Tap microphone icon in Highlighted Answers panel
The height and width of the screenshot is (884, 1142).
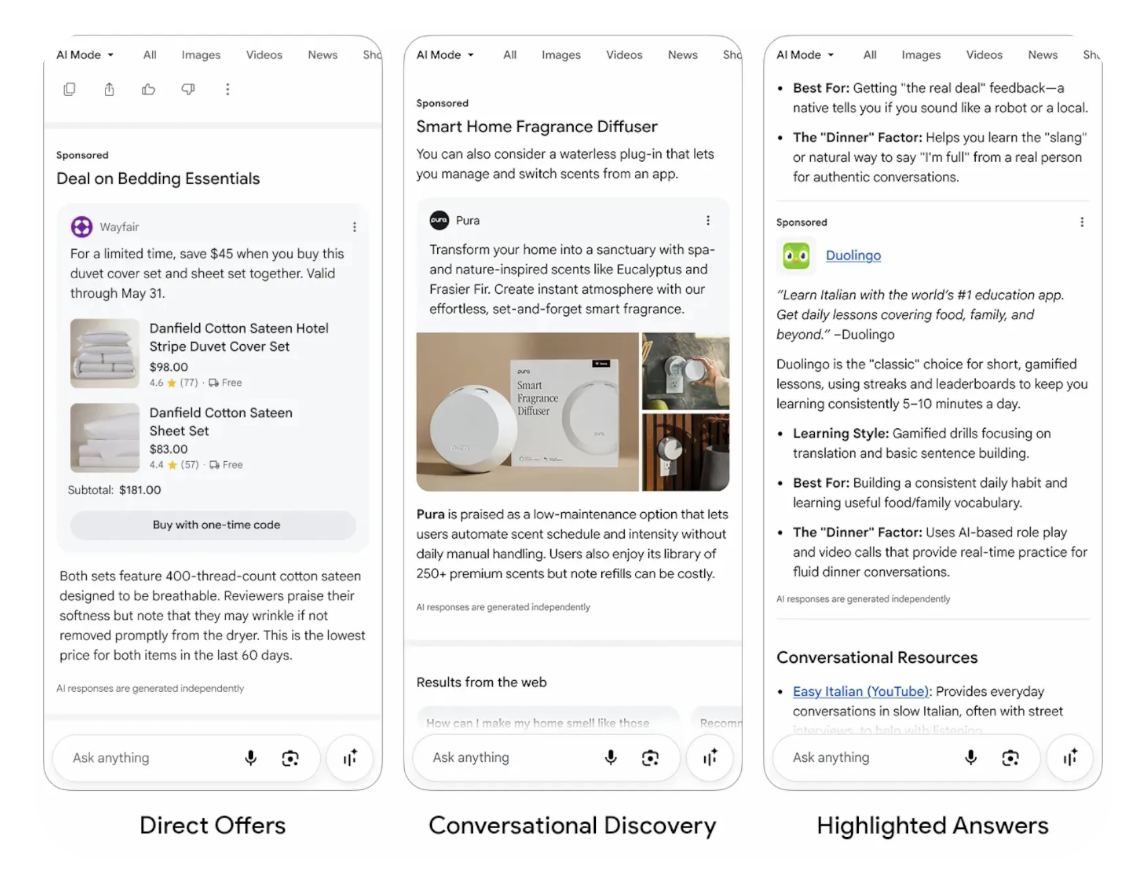click(x=970, y=758)
